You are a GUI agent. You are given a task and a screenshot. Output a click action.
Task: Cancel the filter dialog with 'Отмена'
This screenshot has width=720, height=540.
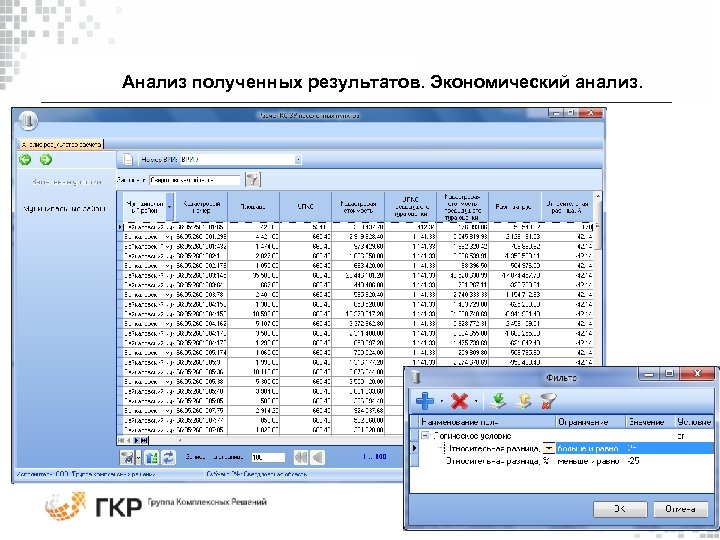coord(681,509)
